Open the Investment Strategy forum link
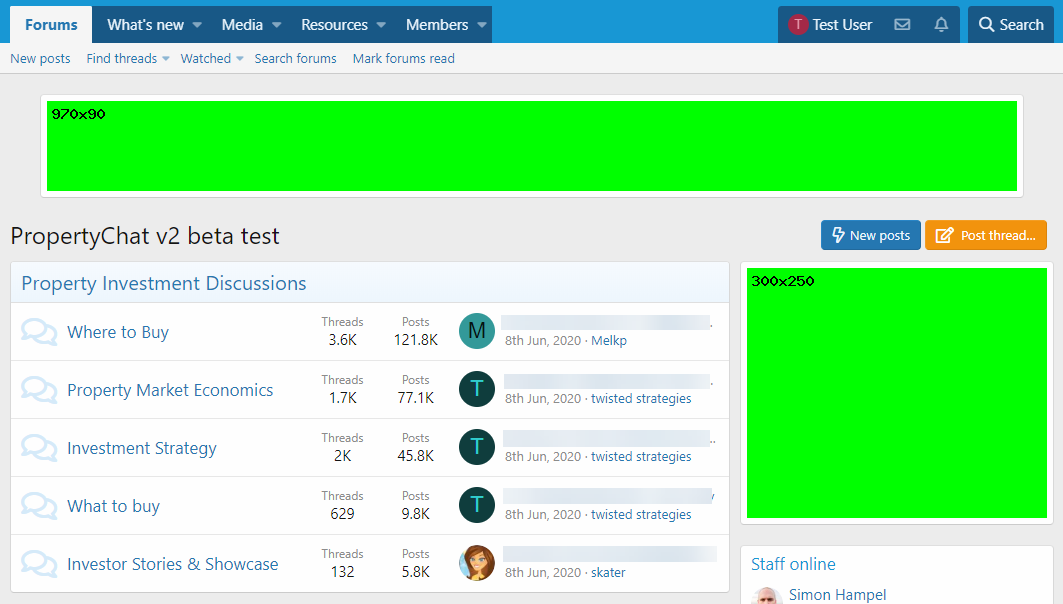Screen dimensions: 1063x604 (142, 448)
